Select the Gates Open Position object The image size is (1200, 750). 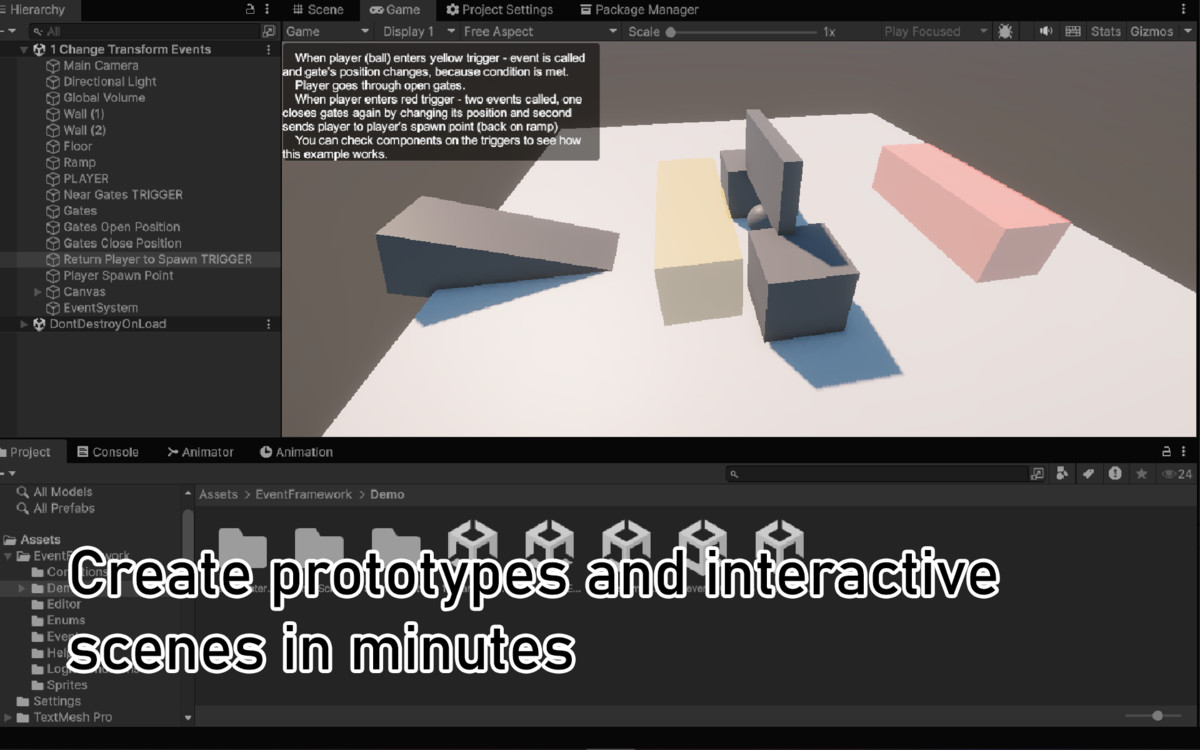tap(122, 227)
